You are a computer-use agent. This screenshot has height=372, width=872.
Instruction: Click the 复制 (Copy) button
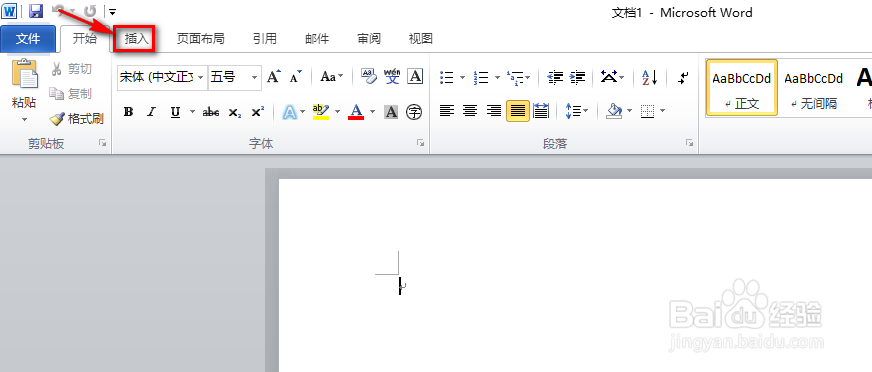point(71,94)
